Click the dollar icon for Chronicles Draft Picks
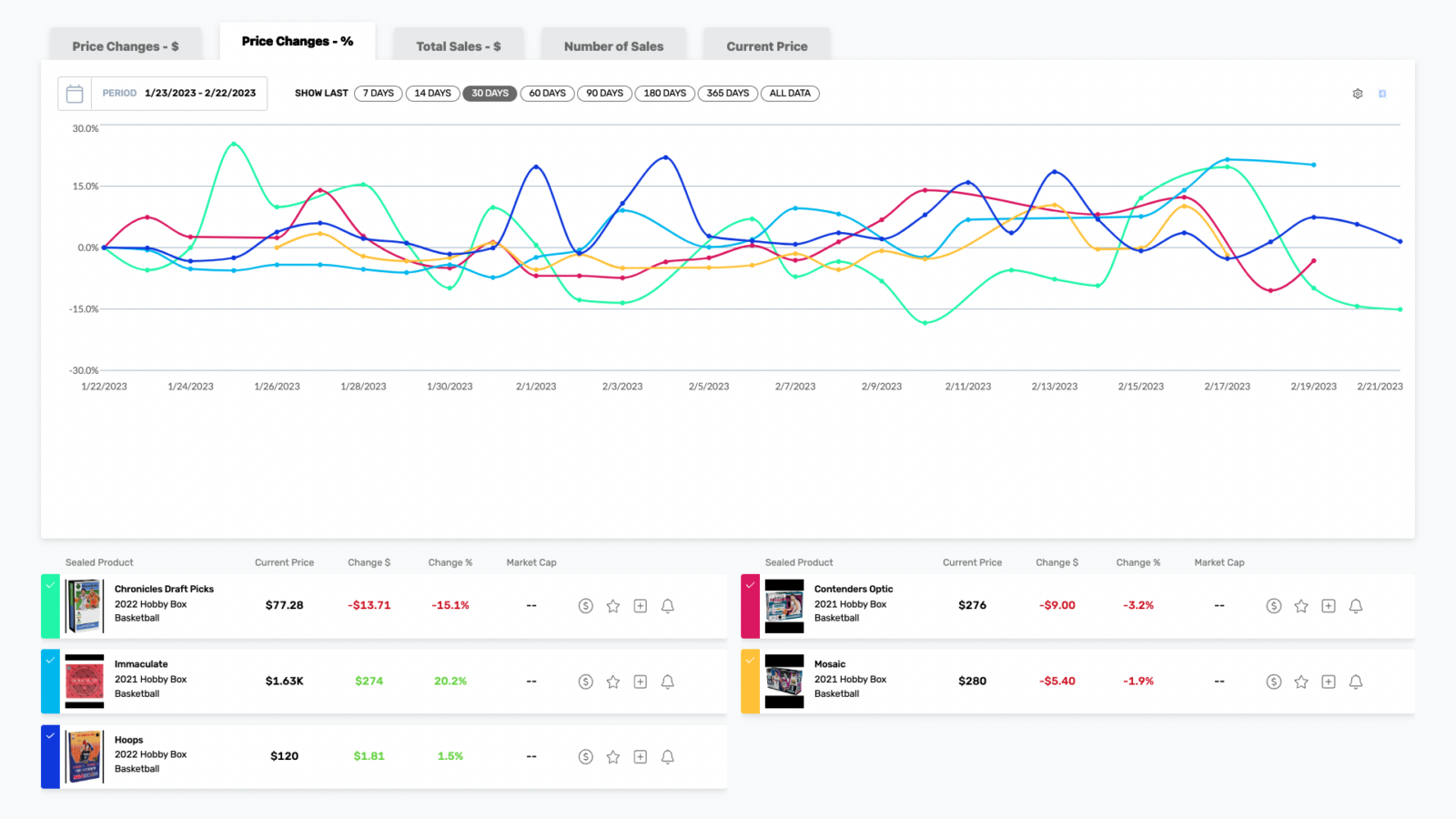This screenshot has width=1456, height=819. 586,606
